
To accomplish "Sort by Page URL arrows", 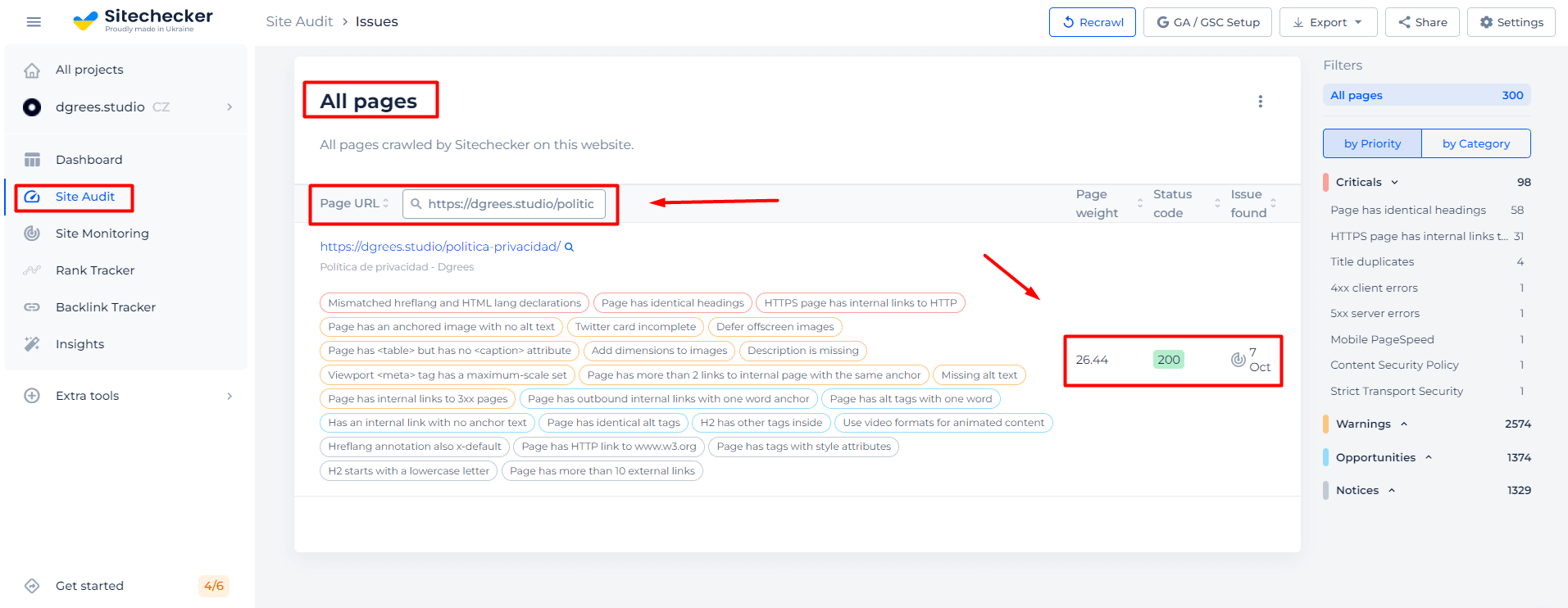I will (x=386, y=203).
